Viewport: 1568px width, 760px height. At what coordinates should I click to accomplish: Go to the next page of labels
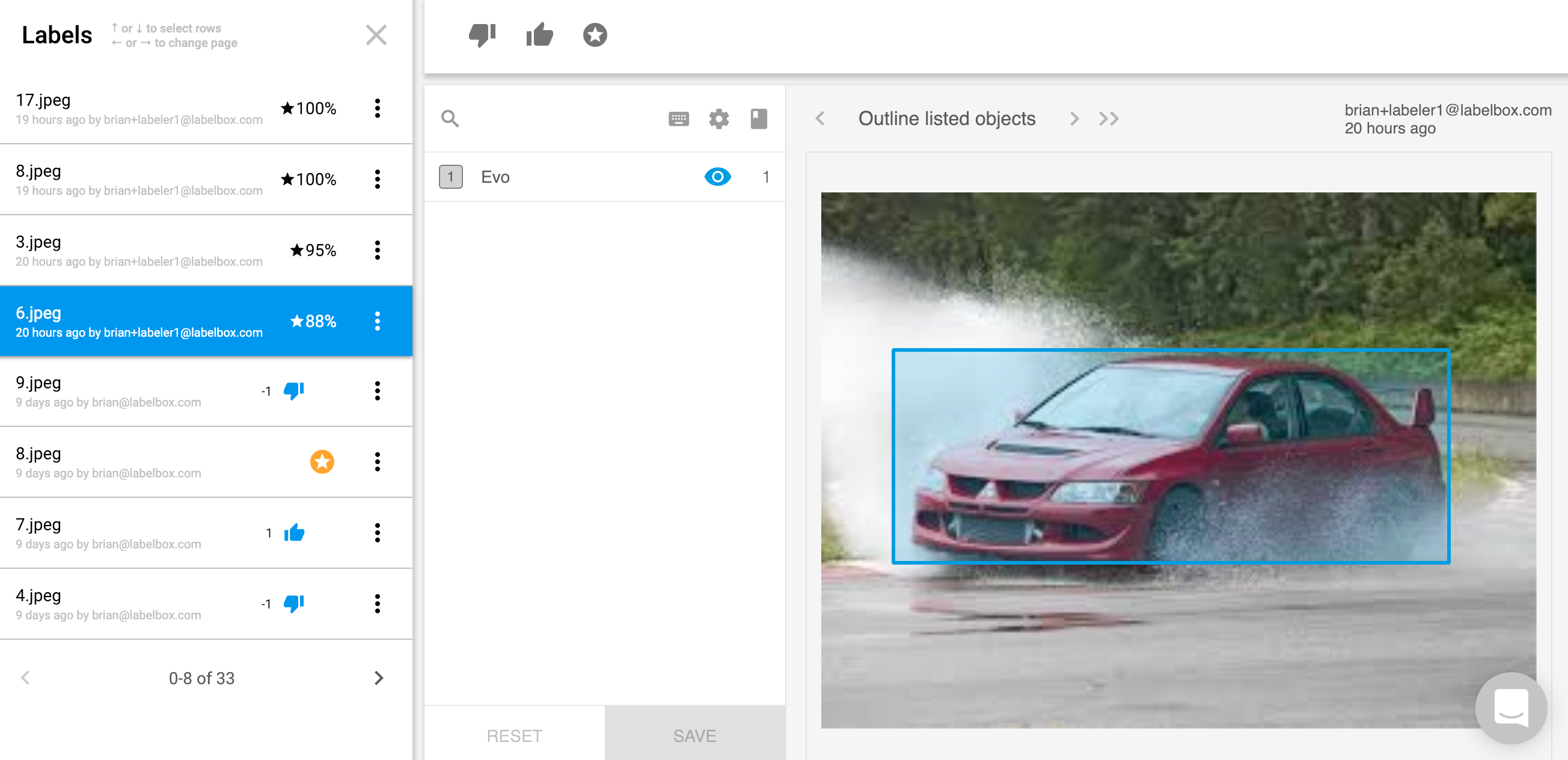point(379,678)
